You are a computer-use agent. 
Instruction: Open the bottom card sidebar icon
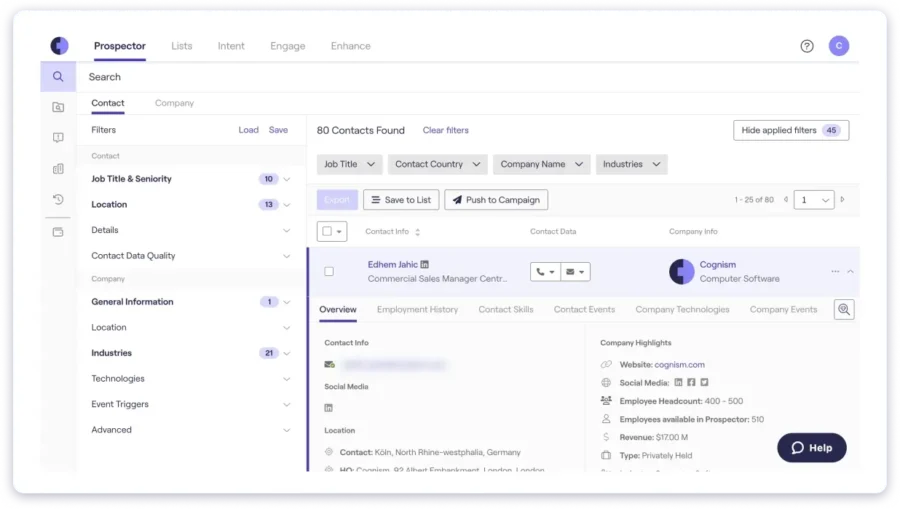[58, 232]
